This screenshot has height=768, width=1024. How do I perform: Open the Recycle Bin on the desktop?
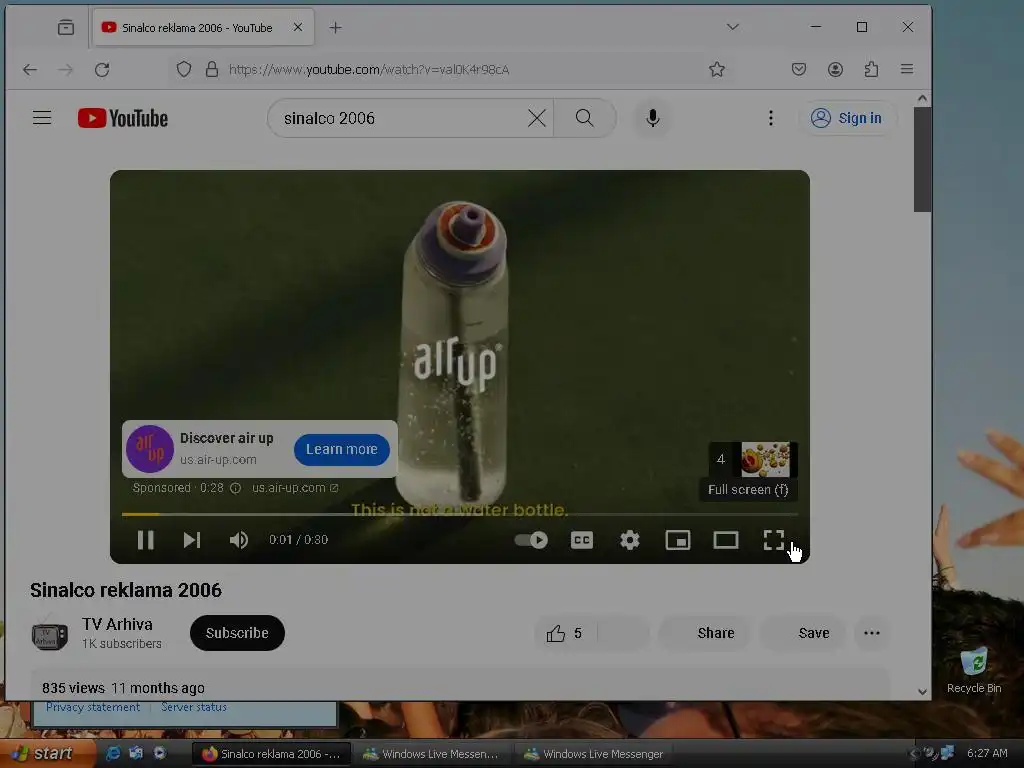(x=974, y=670)
